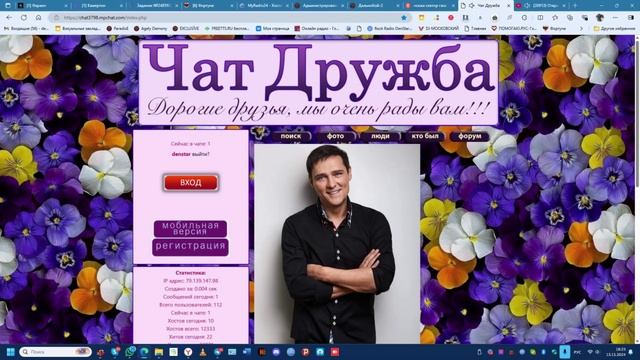Click the Сейчас в чате: 1 text at top
Screen dimensions: 640x360
click(191, 144)
